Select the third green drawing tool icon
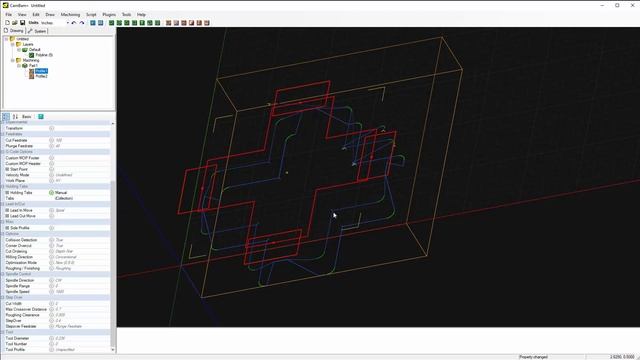640x360 pixels. click(x=127, y=23)
